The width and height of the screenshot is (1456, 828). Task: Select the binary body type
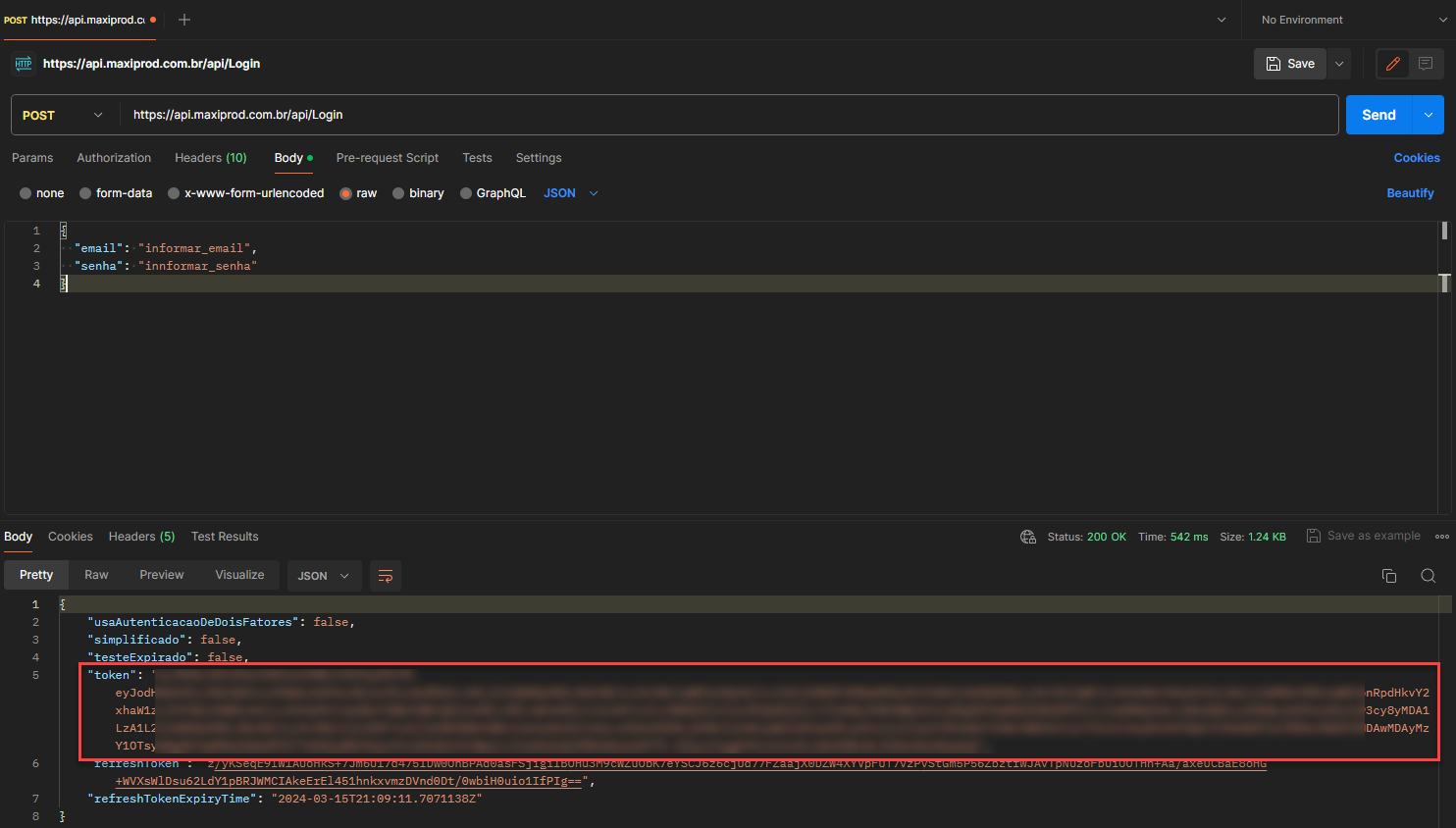point(399,193)
